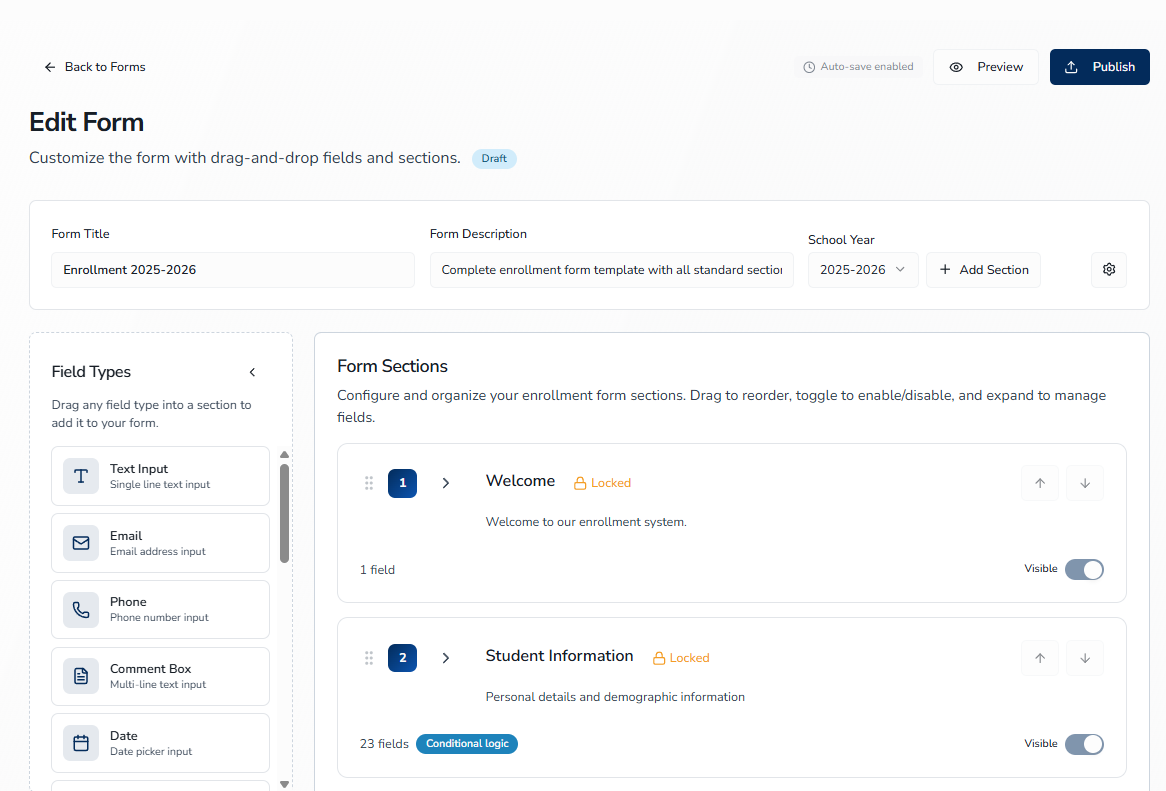Image resolution: width=1166 pixels, height=791 pixels.
Task: Click 'Personal details and demographic information' text
Action: coord(615,697)
